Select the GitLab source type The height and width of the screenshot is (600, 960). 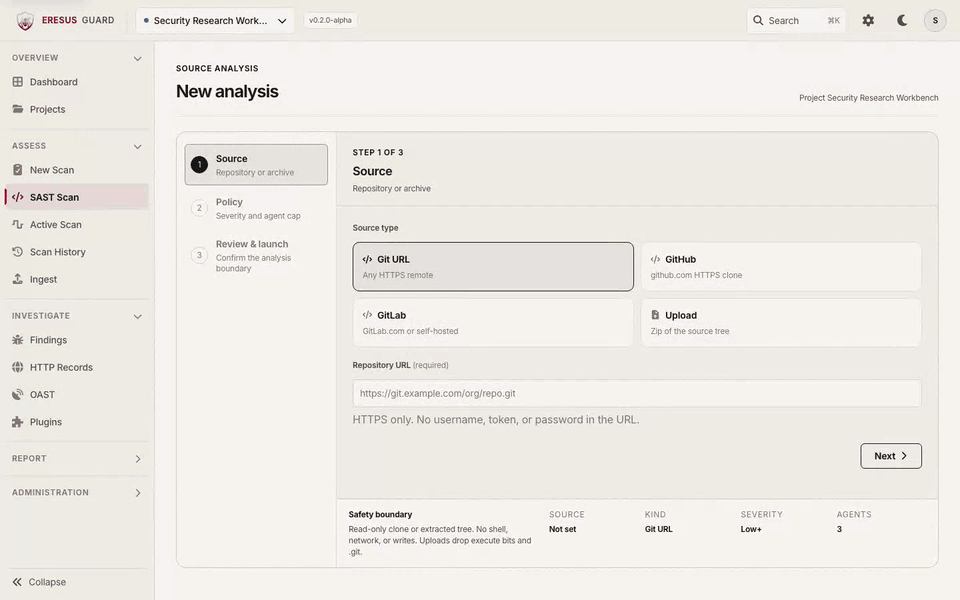pos(493,323)
